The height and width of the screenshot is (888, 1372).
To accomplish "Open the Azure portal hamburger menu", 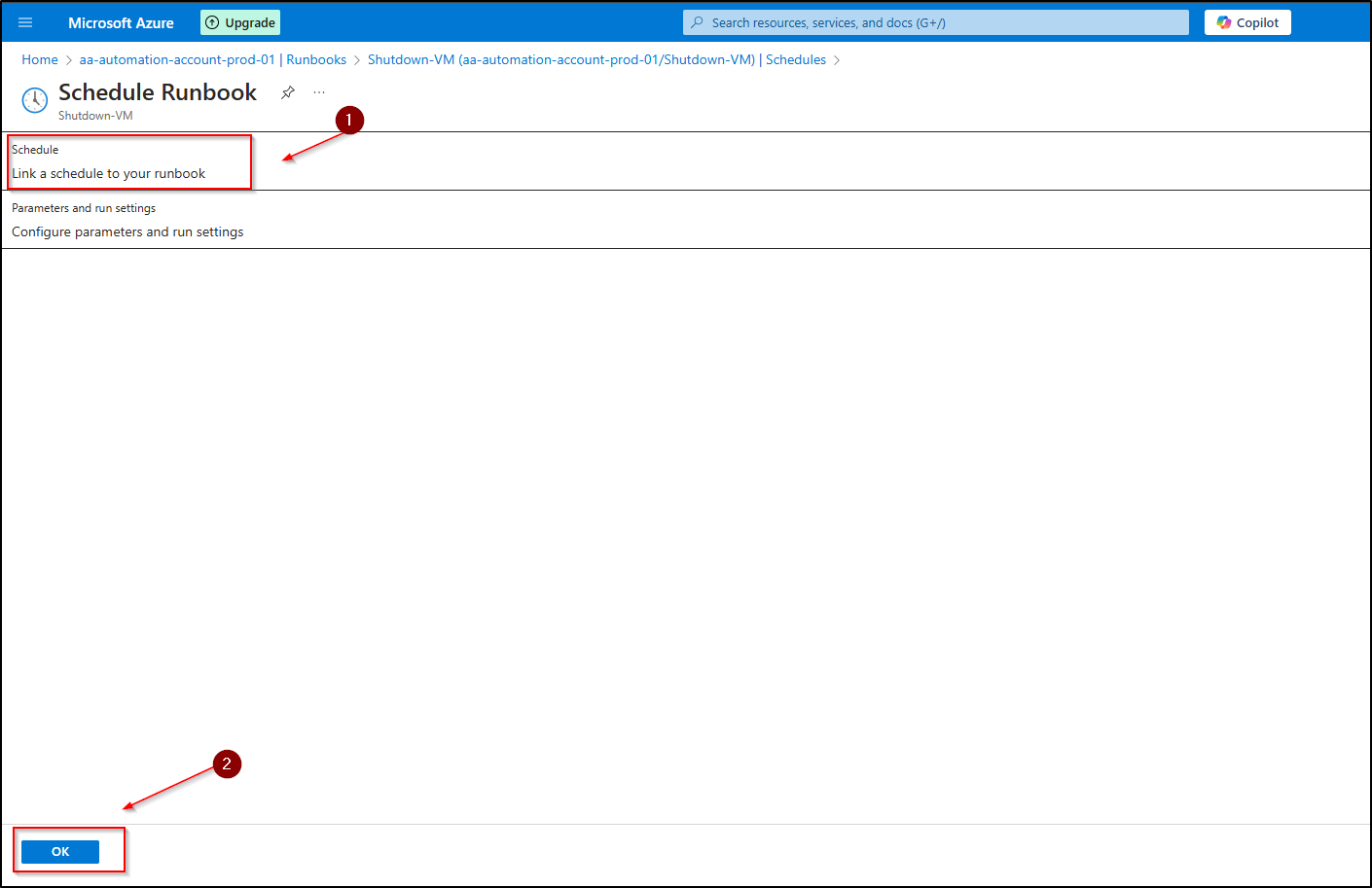I will point(25,22).
